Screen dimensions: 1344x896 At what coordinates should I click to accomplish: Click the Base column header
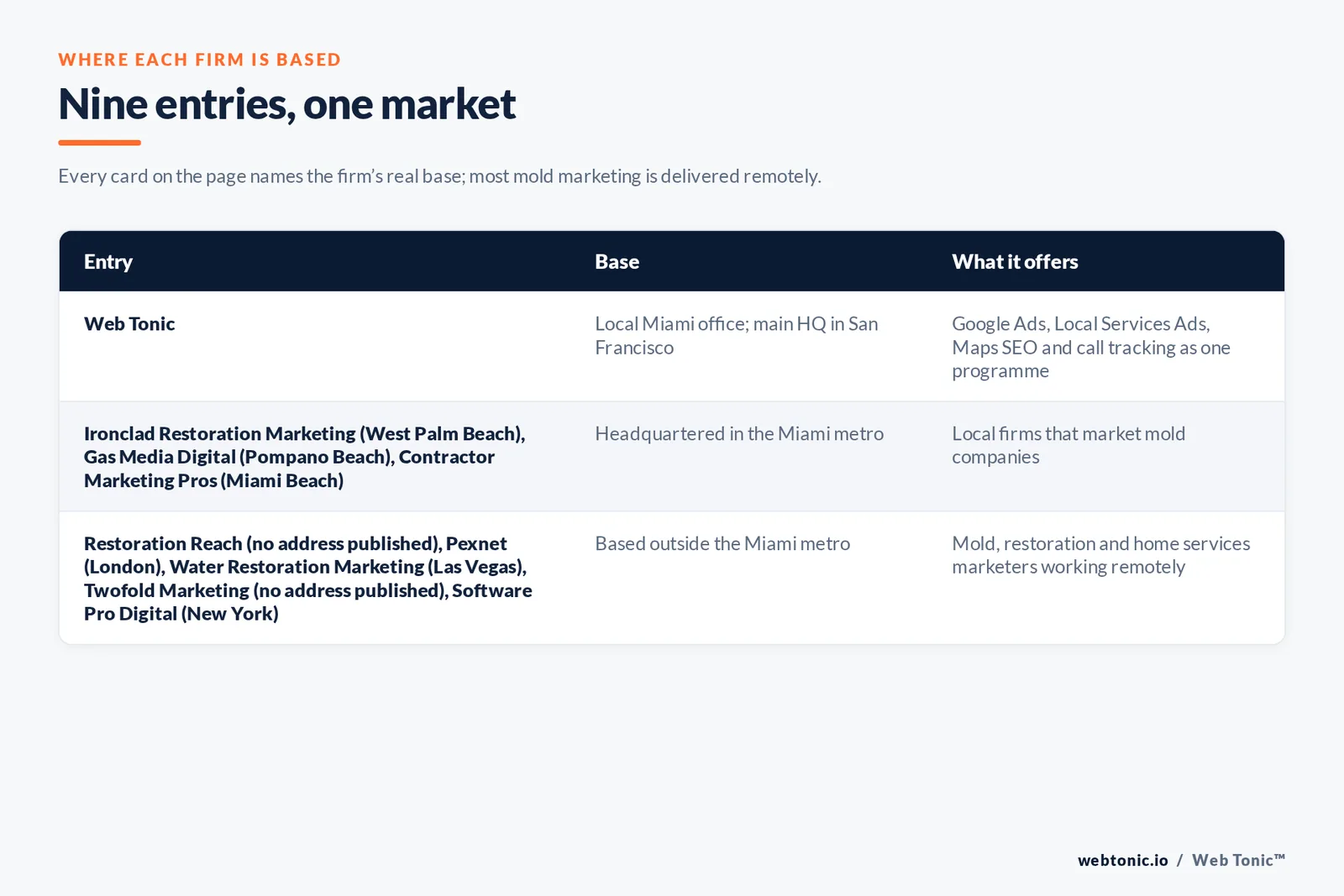617,262
